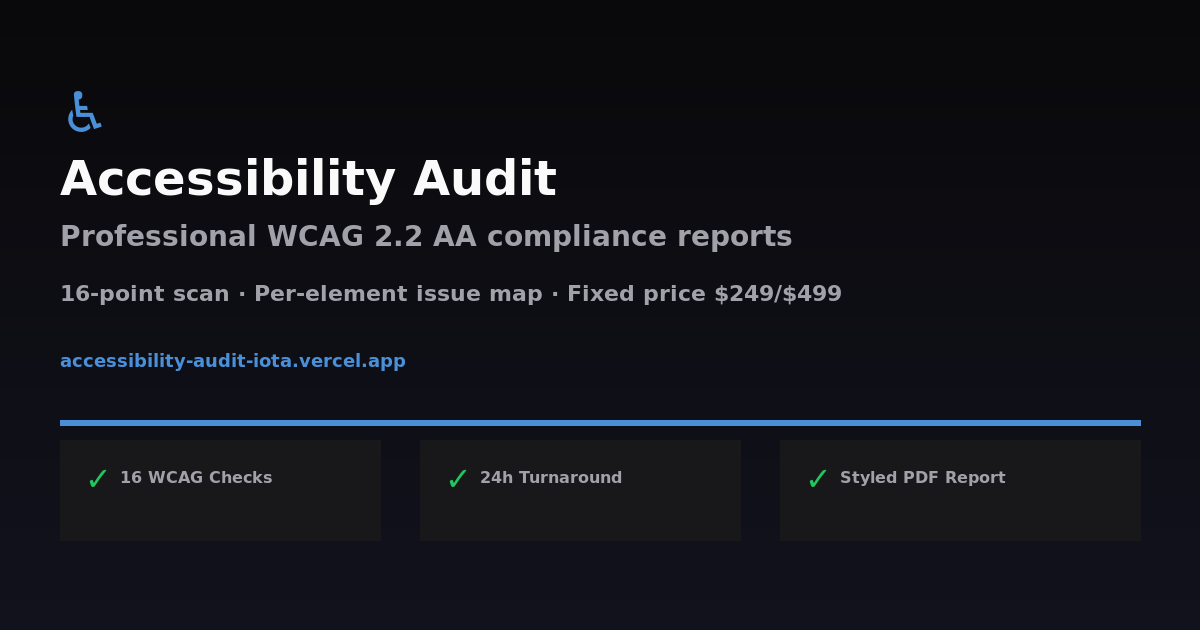Click the 16 WCAG Checks label

pos(196,478)
